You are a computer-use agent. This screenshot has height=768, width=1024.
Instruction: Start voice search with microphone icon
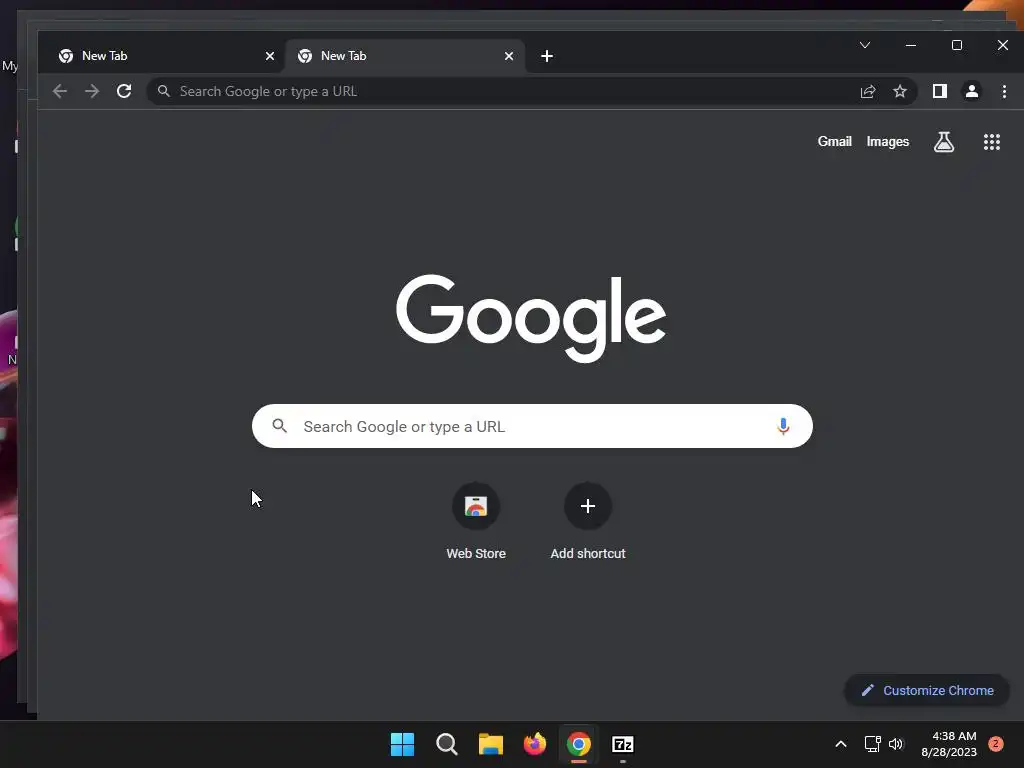click(x=783, y=426)
